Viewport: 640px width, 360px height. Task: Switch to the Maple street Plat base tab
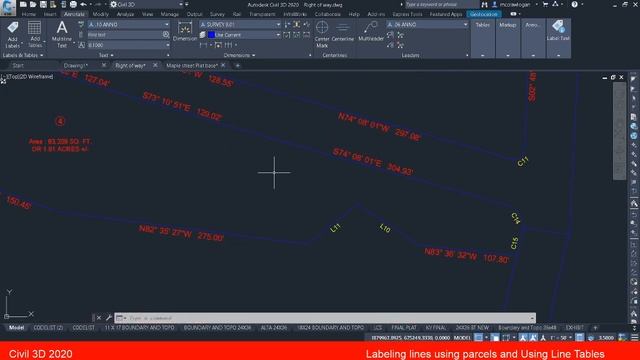tap(191, 65)
